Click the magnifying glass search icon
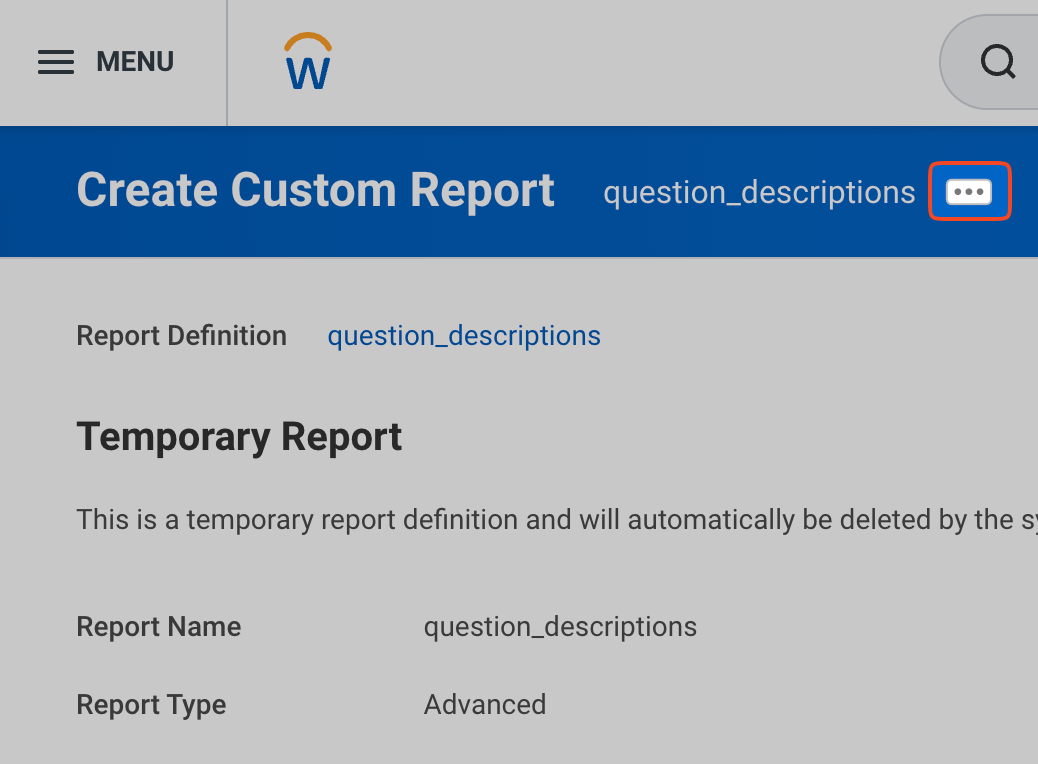 tap(997, 63)
